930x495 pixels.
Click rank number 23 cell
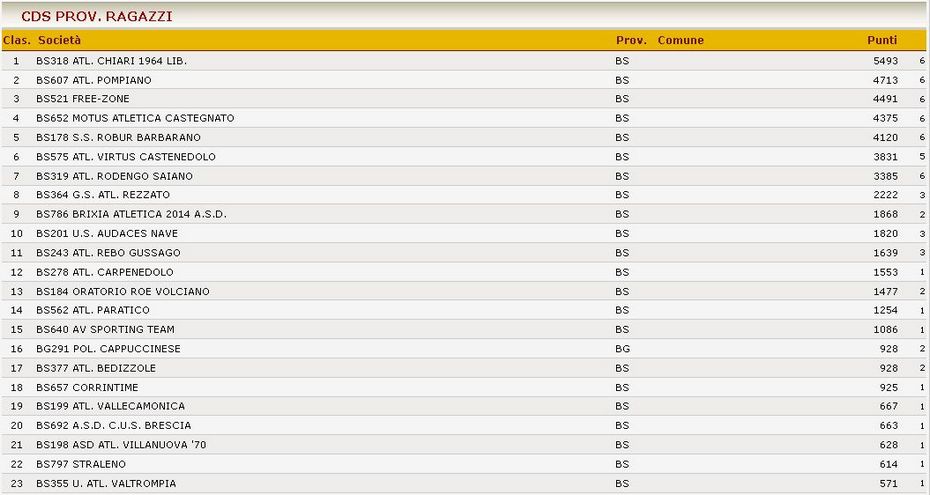point(17,483)
